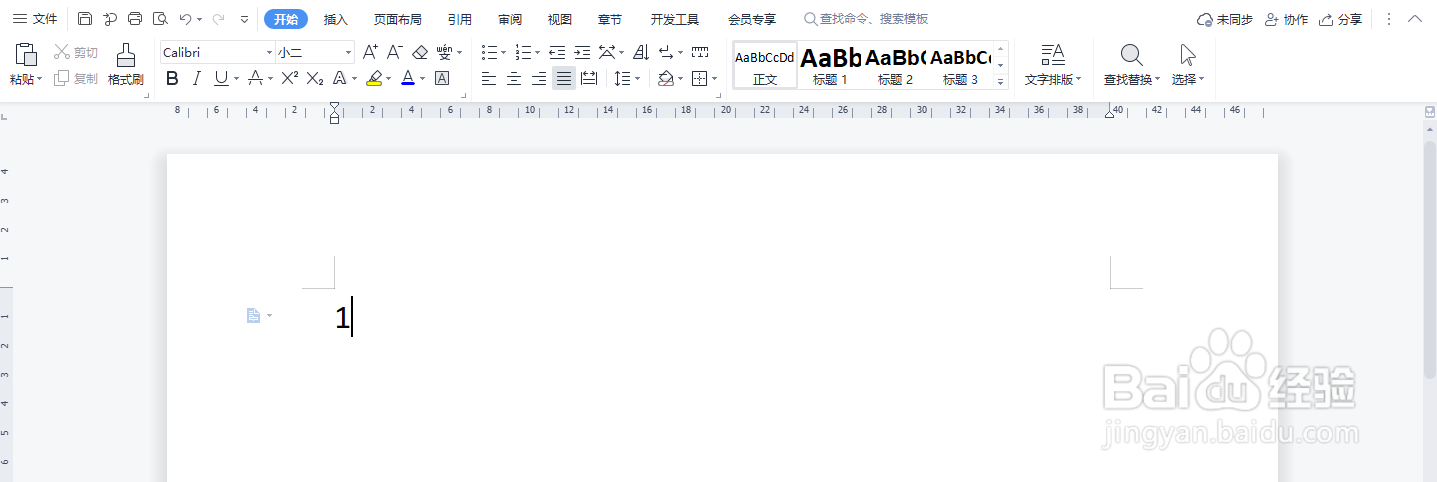1437x482 pixels.
Task: Apply the Heading 1 (标题 1) style
Action: click(x=830, y=65)
